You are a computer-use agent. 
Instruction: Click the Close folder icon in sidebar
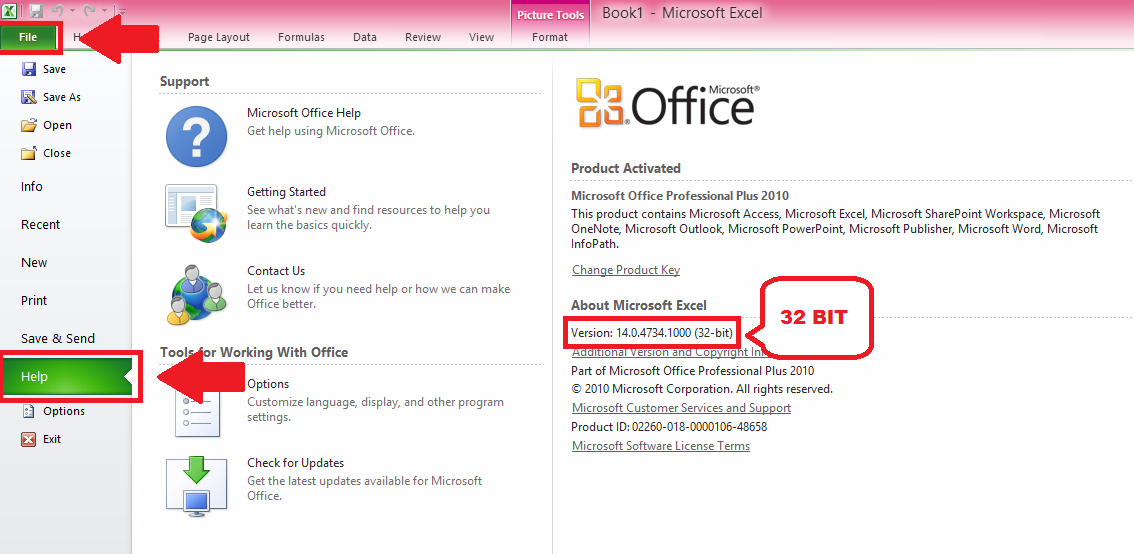[29, 153]
